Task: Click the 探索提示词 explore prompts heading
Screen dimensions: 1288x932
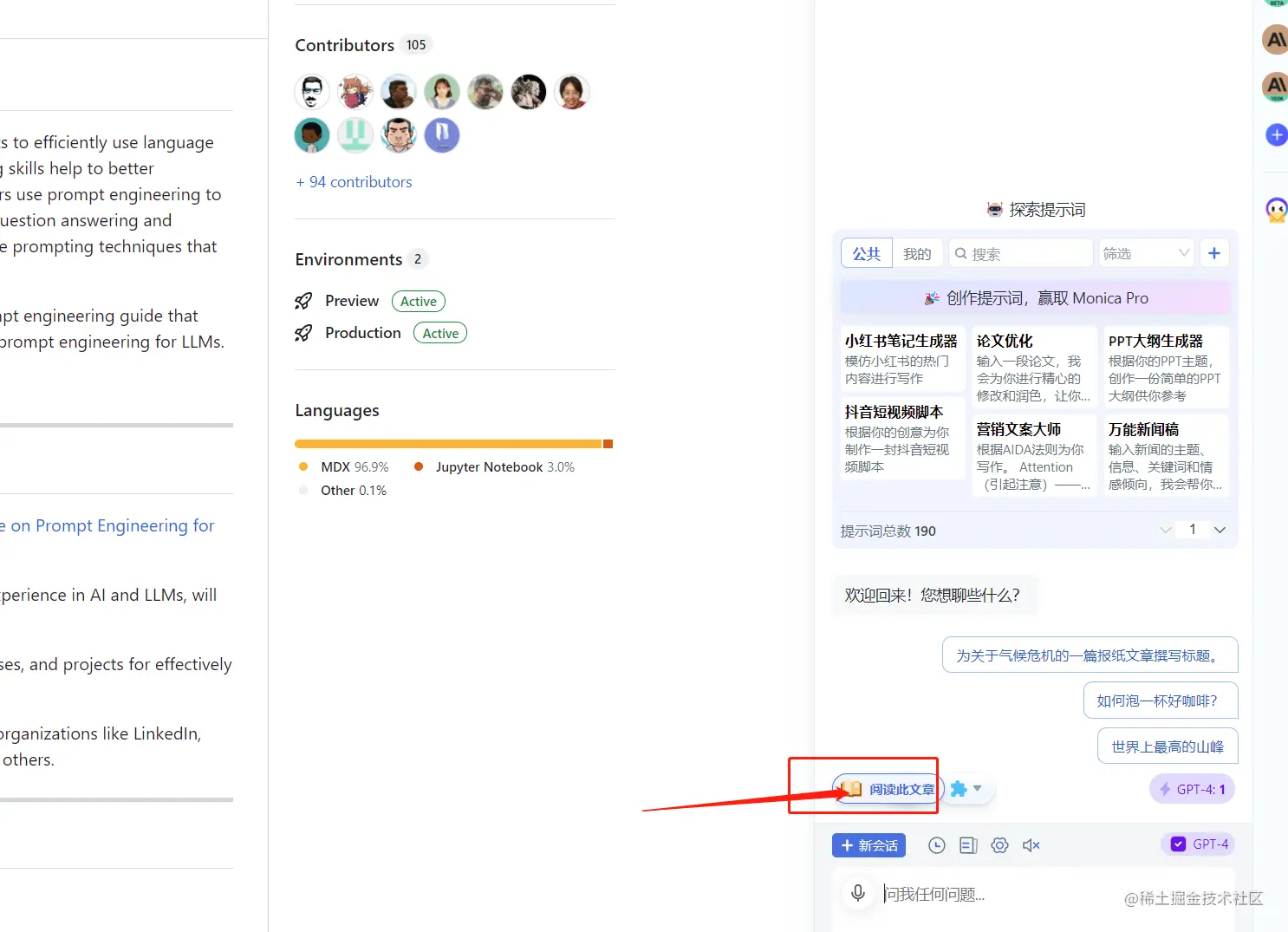Action: (1036, 209)
